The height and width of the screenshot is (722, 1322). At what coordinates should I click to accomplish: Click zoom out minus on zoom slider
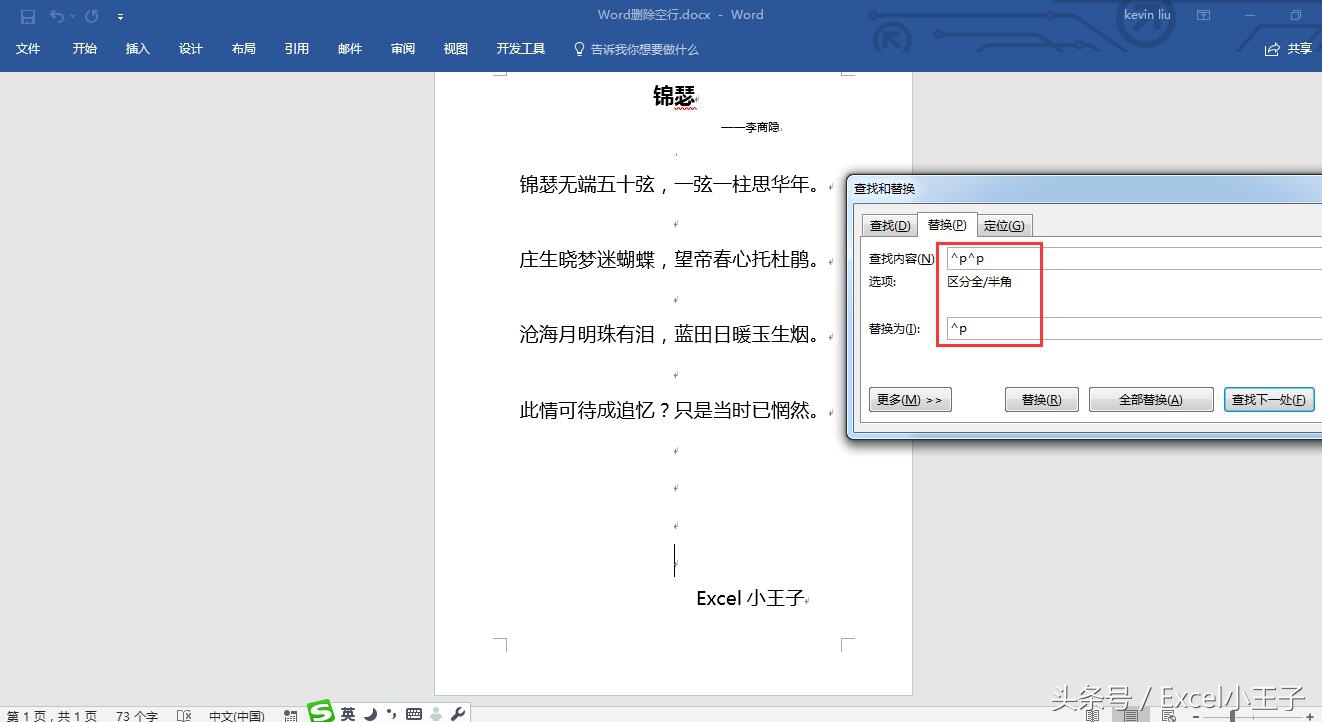click(x=1195, y=716)
